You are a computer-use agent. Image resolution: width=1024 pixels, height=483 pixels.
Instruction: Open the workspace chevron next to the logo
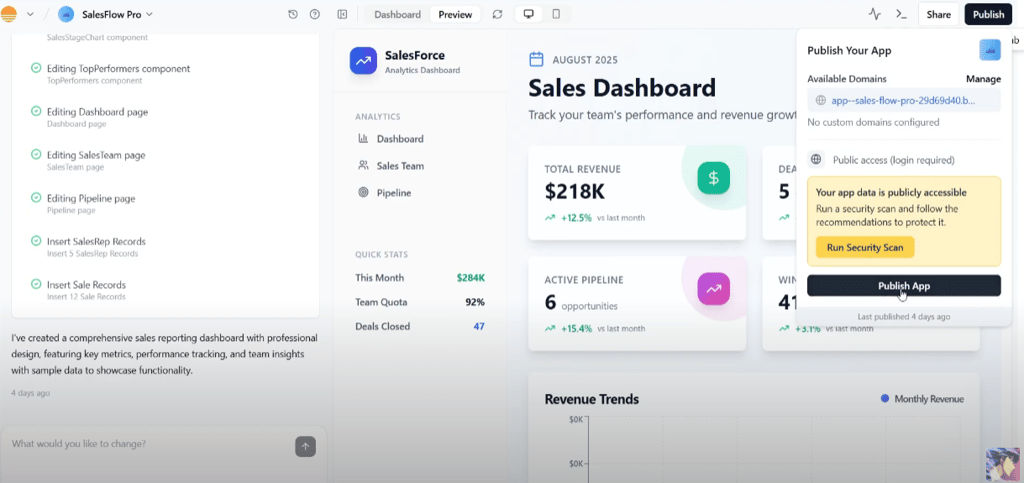[30, 14]
